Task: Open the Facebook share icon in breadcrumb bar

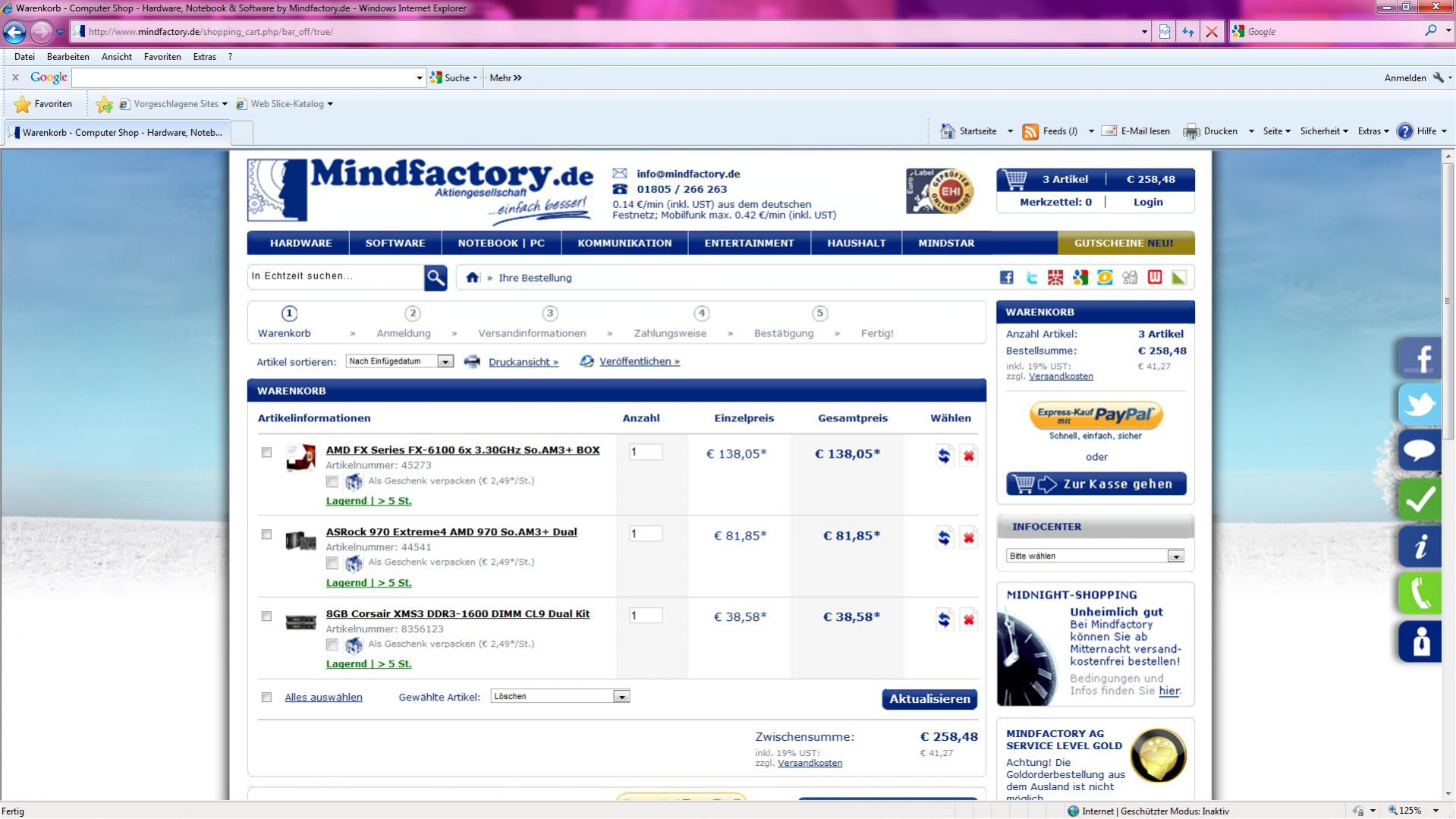Action: pos(1007,278)
